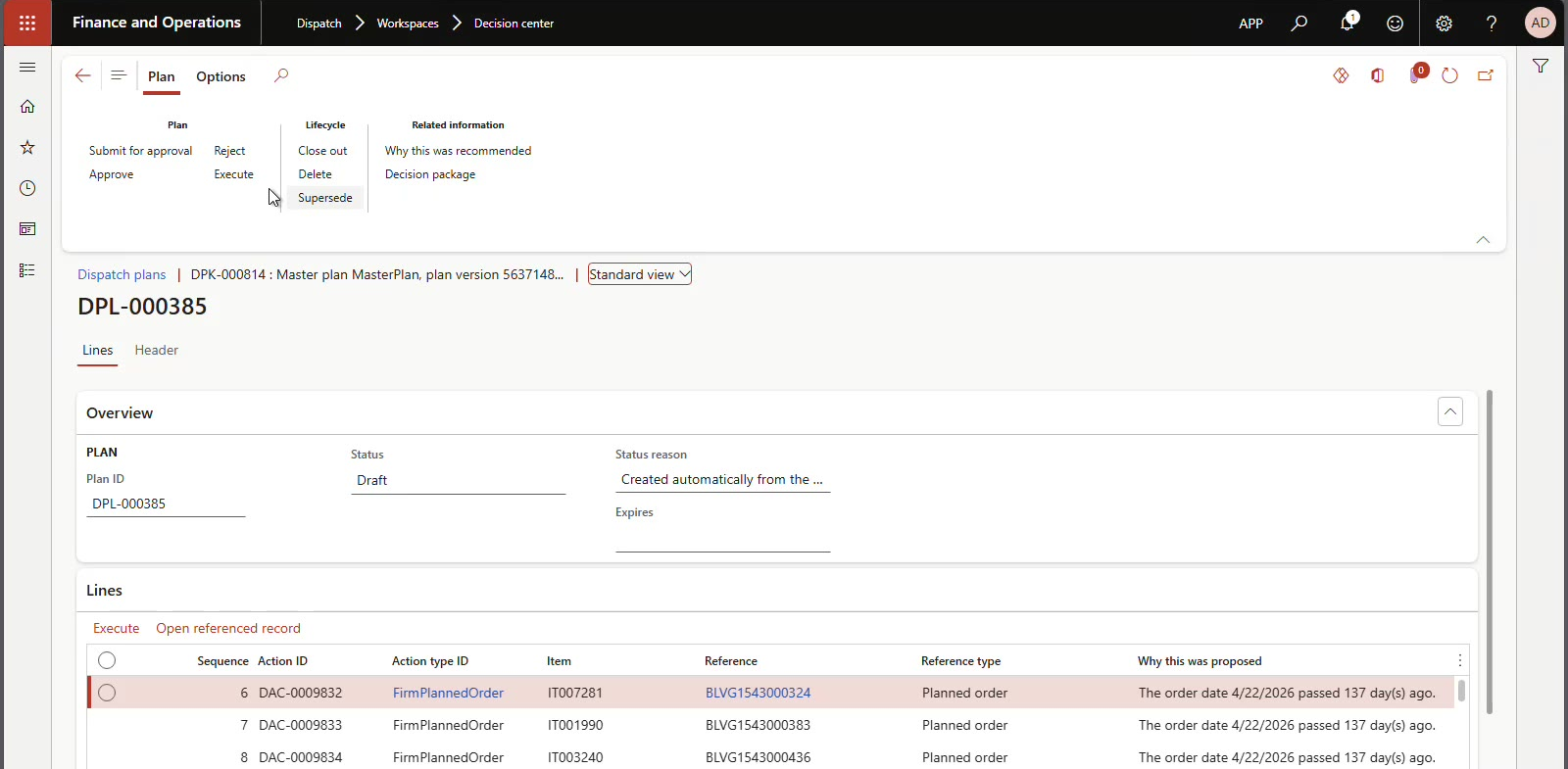Sort by the Action ID column header
The image size is (1568, 769).
coord(282,661)
